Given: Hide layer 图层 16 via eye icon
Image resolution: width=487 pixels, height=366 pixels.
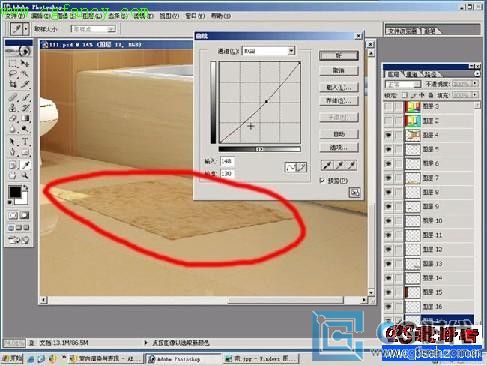Looking at the screenshot, I should (388, 307).
